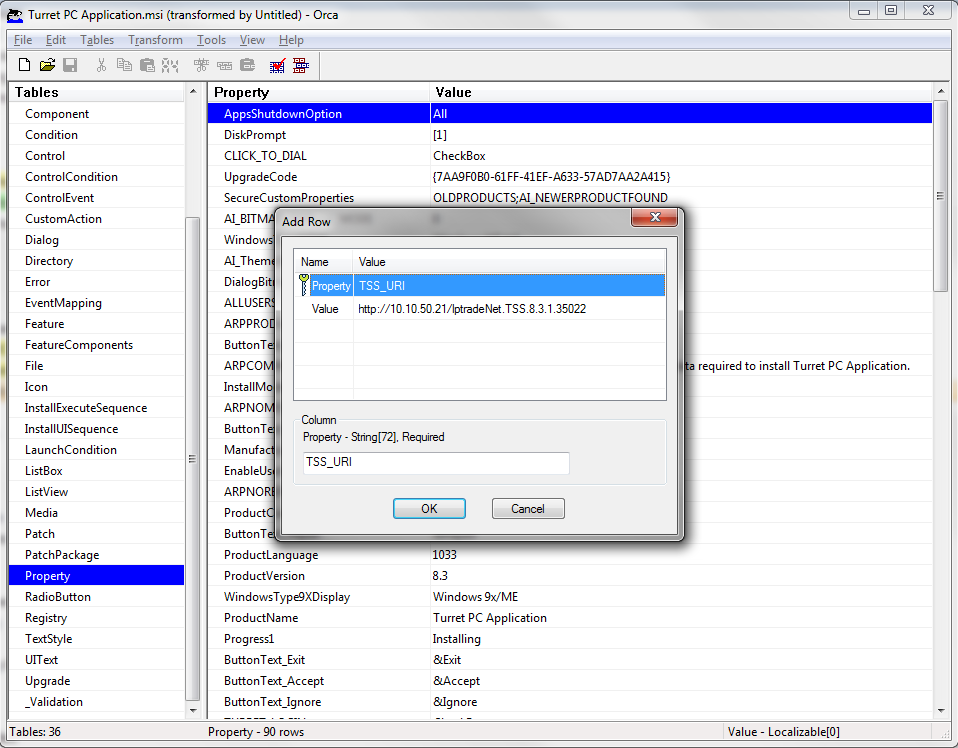Click the key icon beside Property row
This screenshot has width=958, height=748.
point(304,285)
